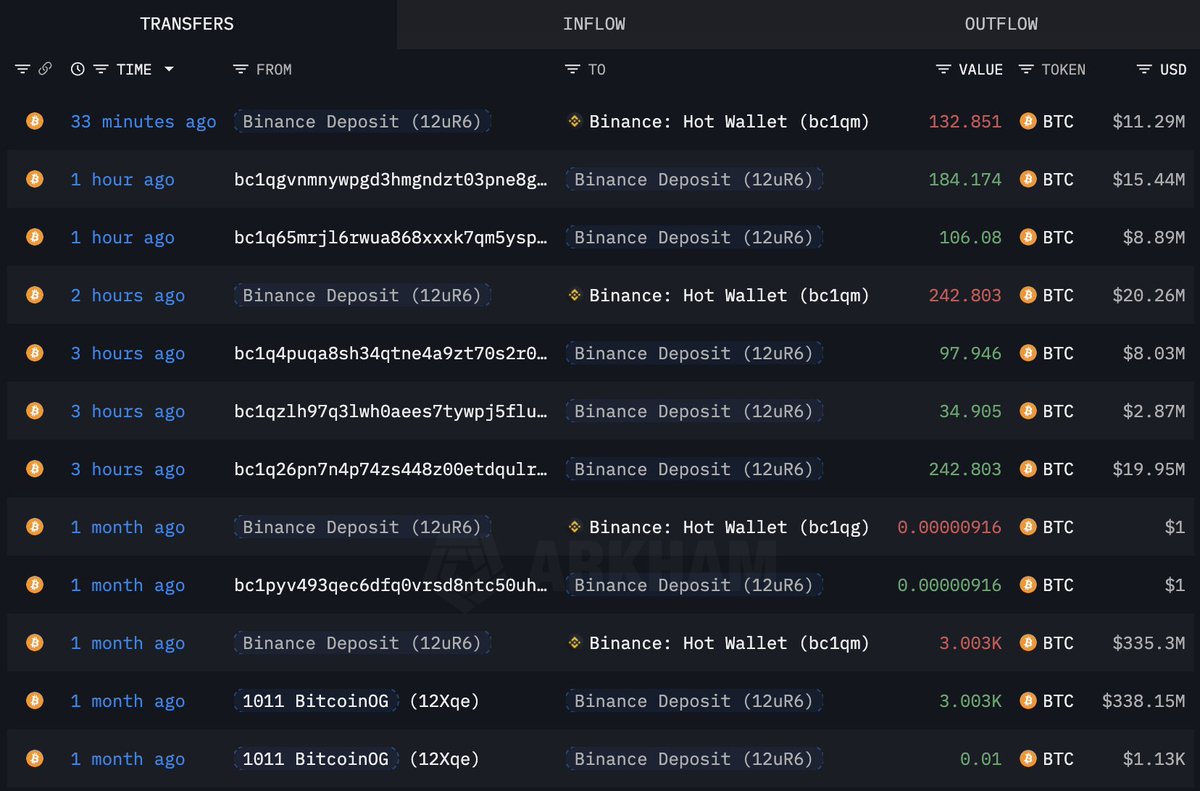Click the $20.26M USD amount

(1149, 295)
